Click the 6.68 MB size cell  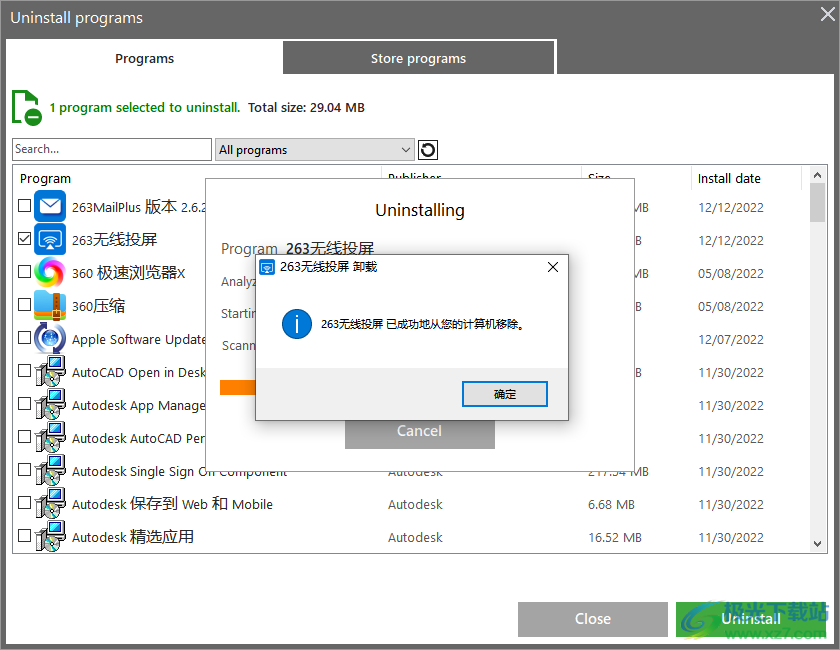tap(611, 504)
